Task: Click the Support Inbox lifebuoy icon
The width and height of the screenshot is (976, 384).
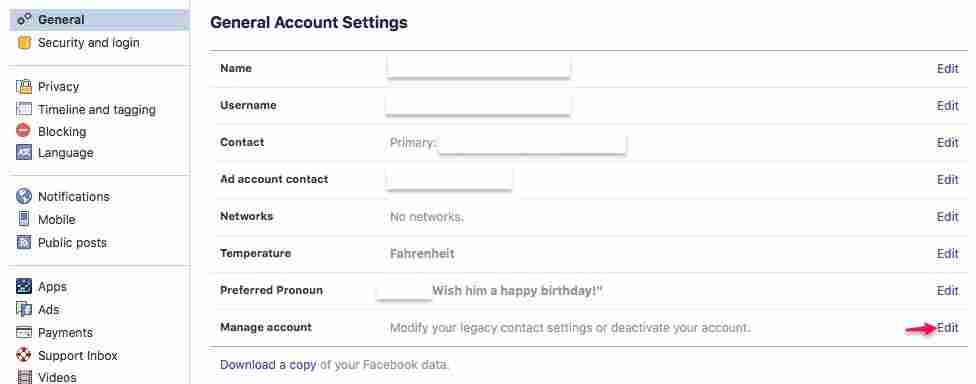Action: pyautogui.click(x=24, y=356)
